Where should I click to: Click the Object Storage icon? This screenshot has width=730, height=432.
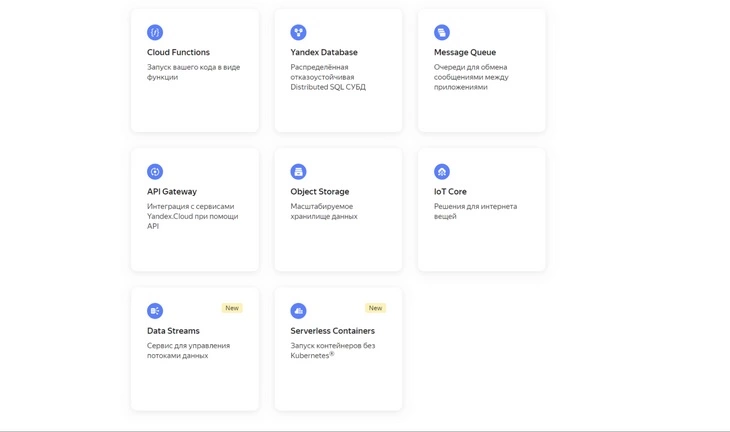(298, 171)
